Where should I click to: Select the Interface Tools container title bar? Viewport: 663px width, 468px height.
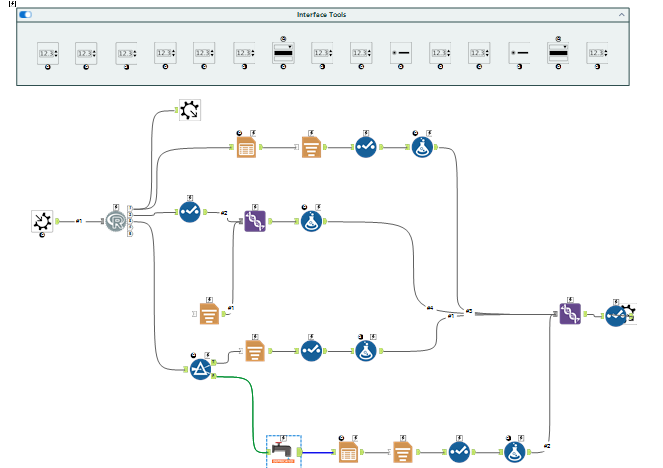tap(323, 15)
